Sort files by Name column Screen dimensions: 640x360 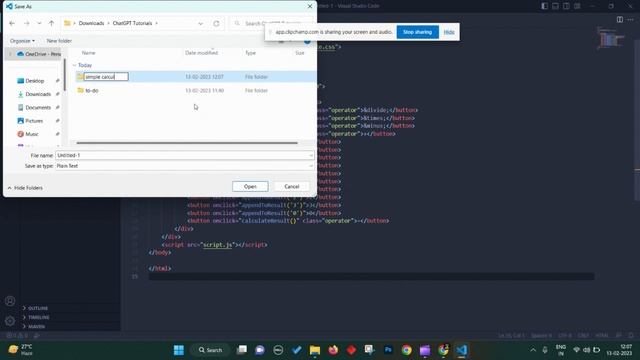(89, 53)
